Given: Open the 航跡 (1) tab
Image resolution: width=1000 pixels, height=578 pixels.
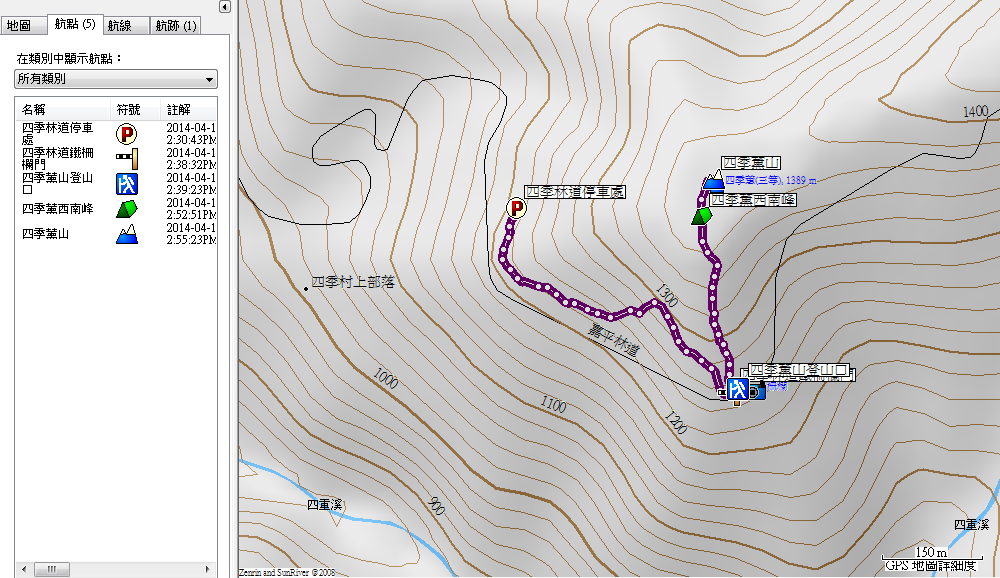Looking at the screenshot, I should point(175,25).
